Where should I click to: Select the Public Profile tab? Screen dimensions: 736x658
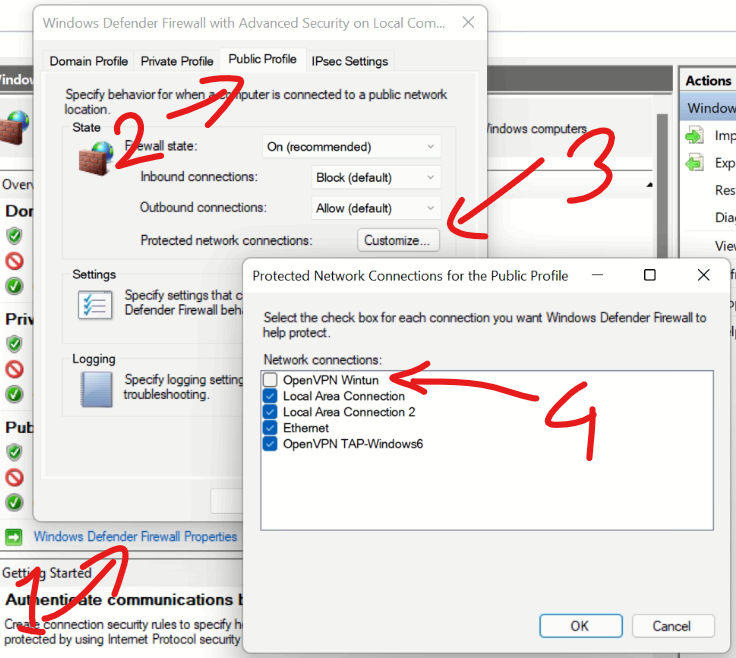pyautogui.click(x=262, y=59)
